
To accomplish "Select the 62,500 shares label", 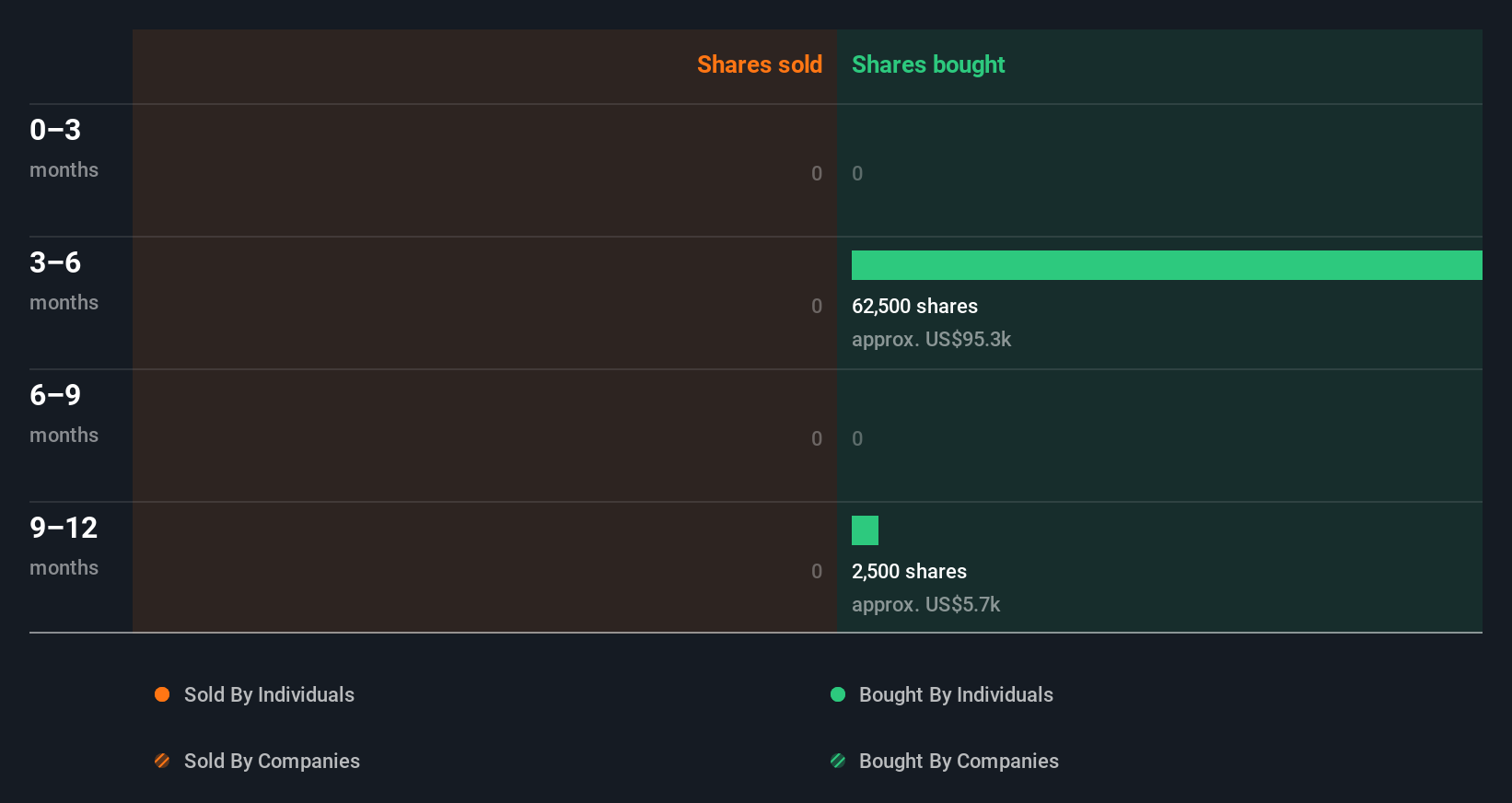I will pos(914,306).
